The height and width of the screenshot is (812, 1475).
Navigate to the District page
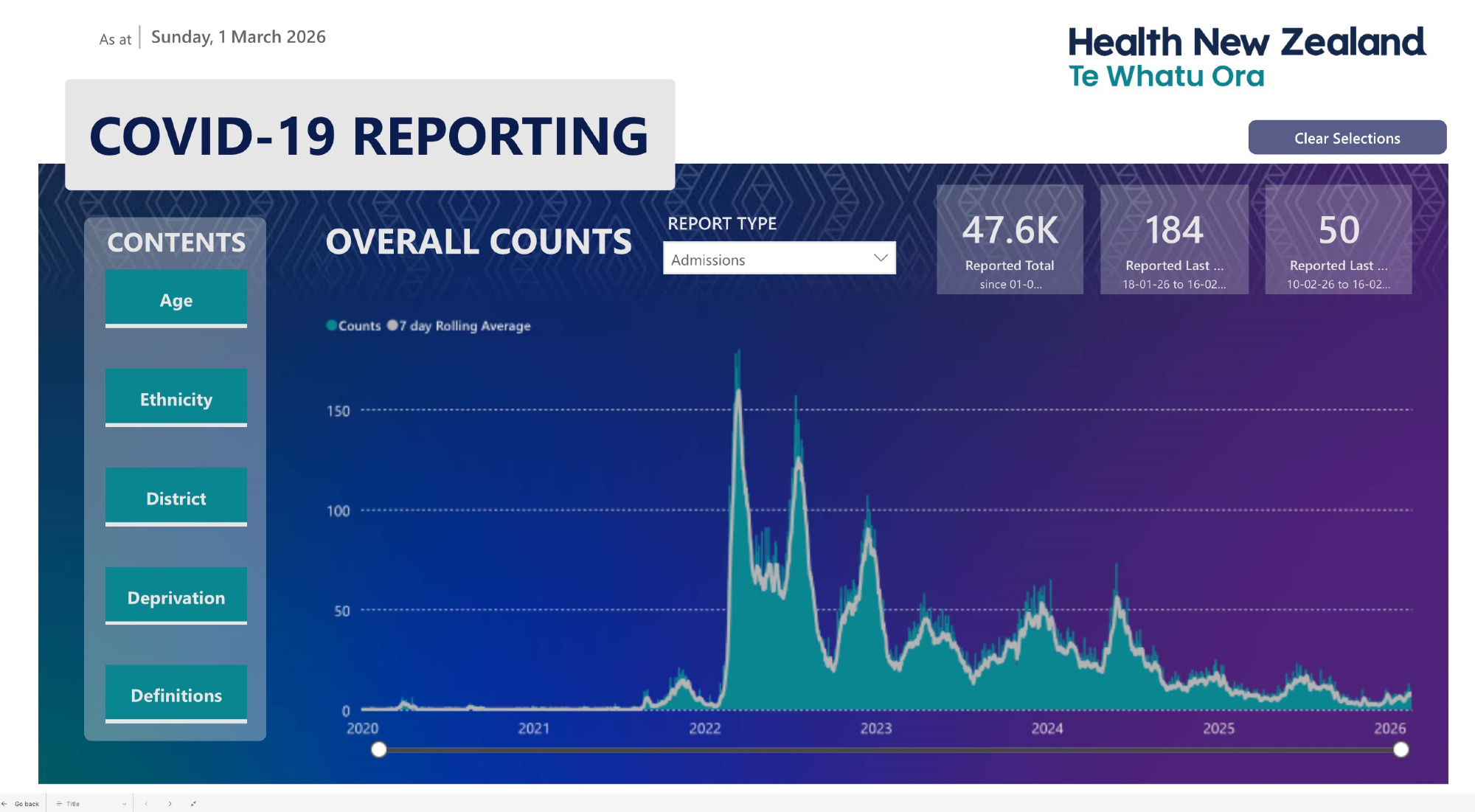(176, 498)
